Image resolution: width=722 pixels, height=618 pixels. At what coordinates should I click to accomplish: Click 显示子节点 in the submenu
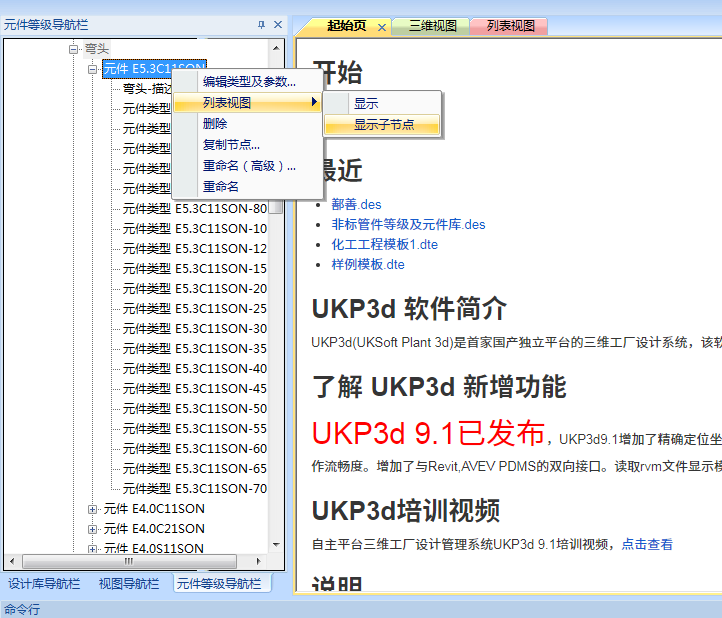[x=382, y=124]
